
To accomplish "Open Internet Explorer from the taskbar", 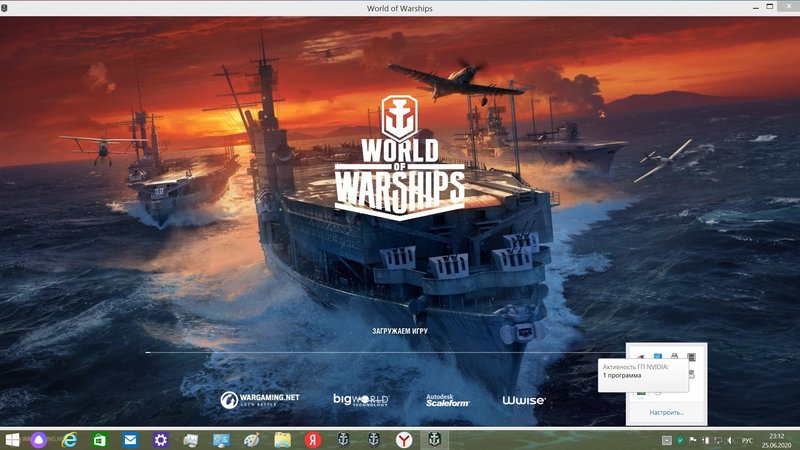I will click(x=69, y=440).
